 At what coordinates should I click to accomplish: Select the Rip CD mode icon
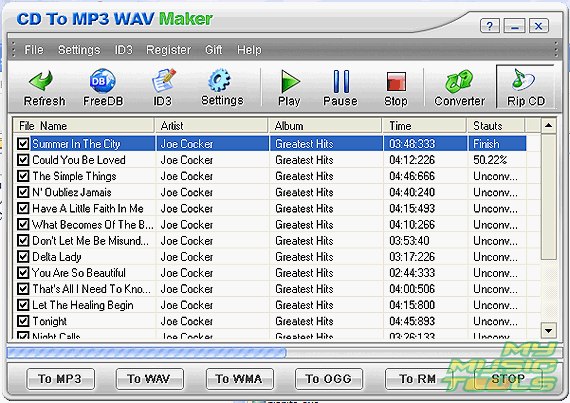(523, 79)
